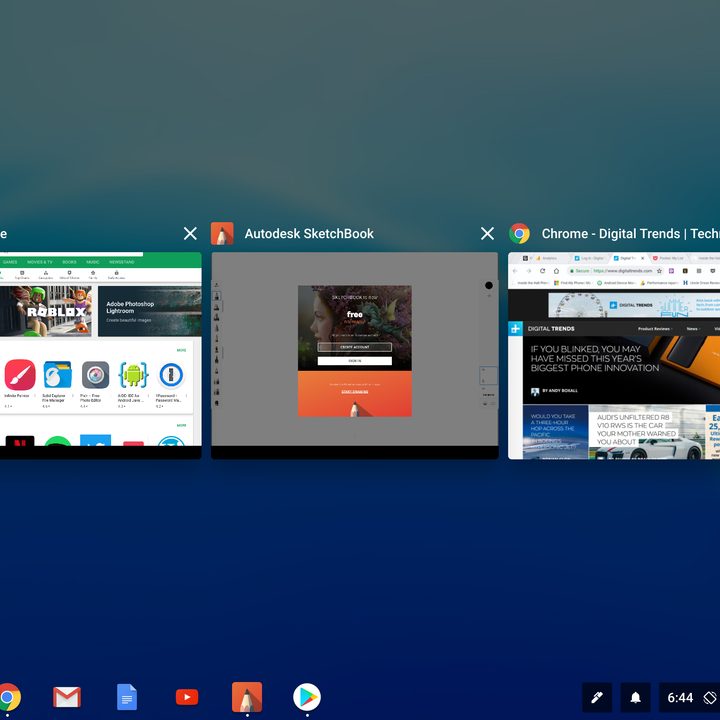The image size is (720, 720).
Task: Expand Product Reviews menu on Digital Trends
Action: tap(655, 329)
